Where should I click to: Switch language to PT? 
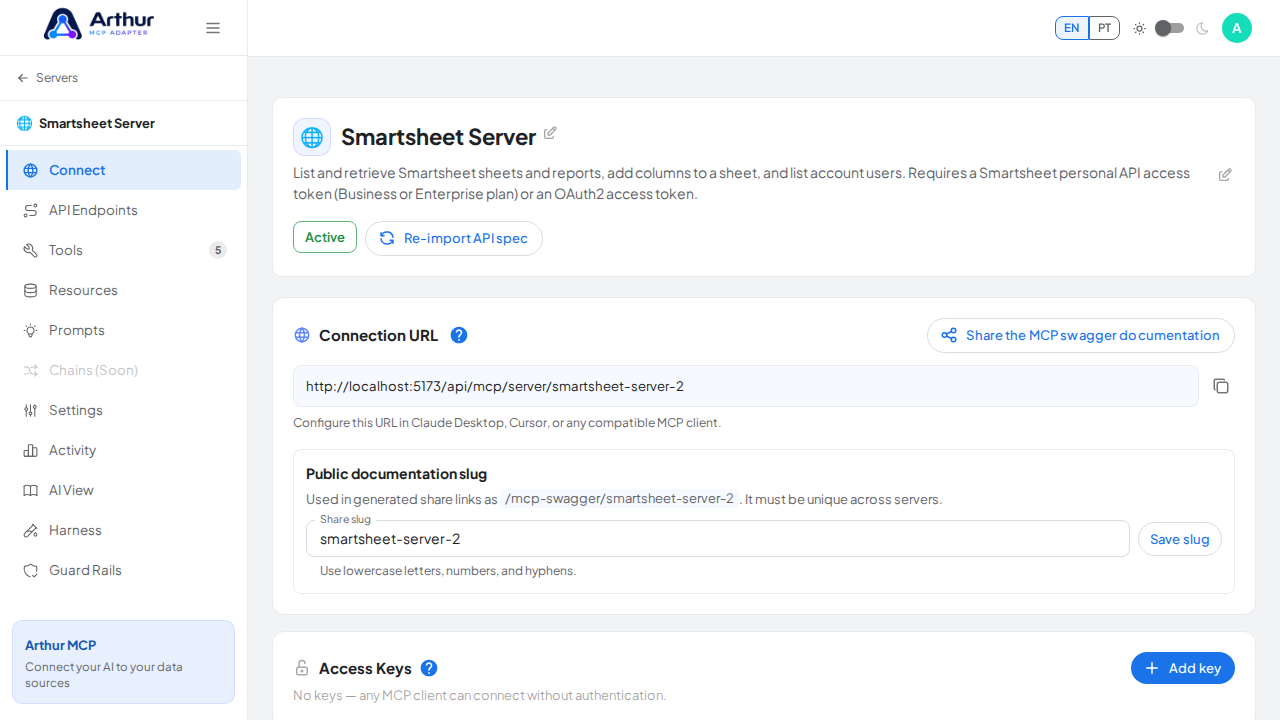(x=1104, y=28)
